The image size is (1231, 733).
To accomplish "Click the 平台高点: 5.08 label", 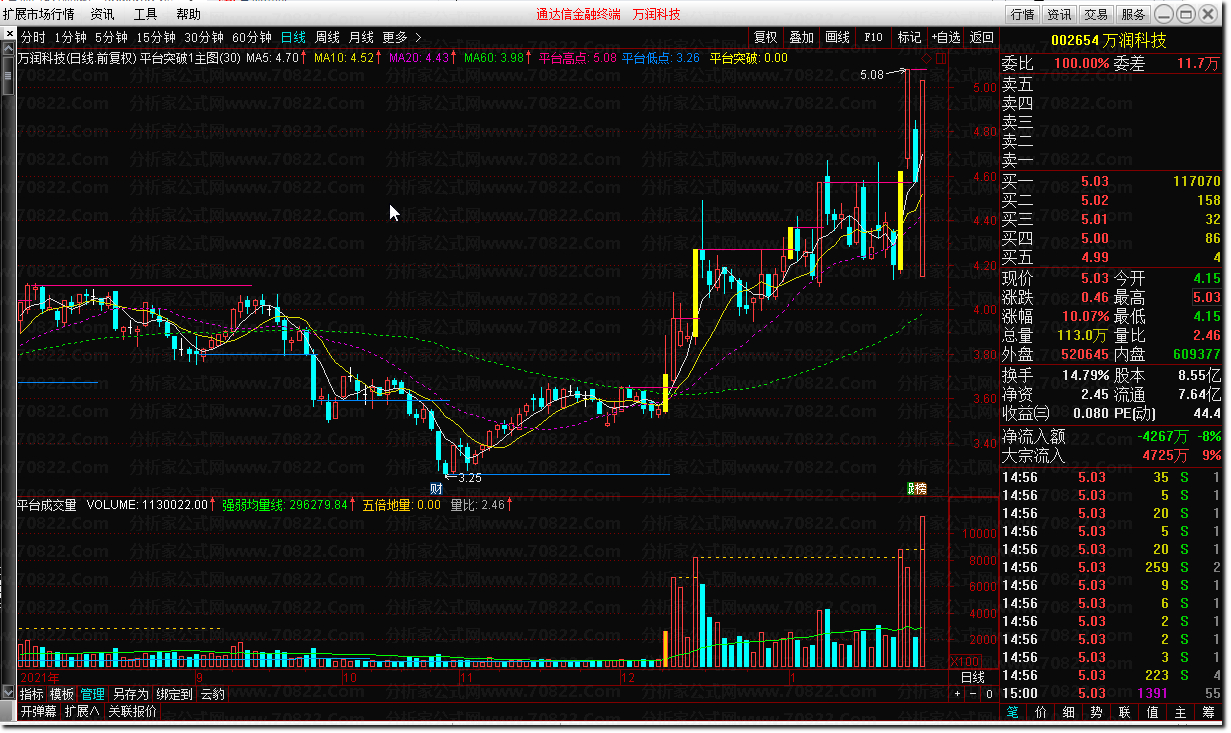I will [578, 58].
